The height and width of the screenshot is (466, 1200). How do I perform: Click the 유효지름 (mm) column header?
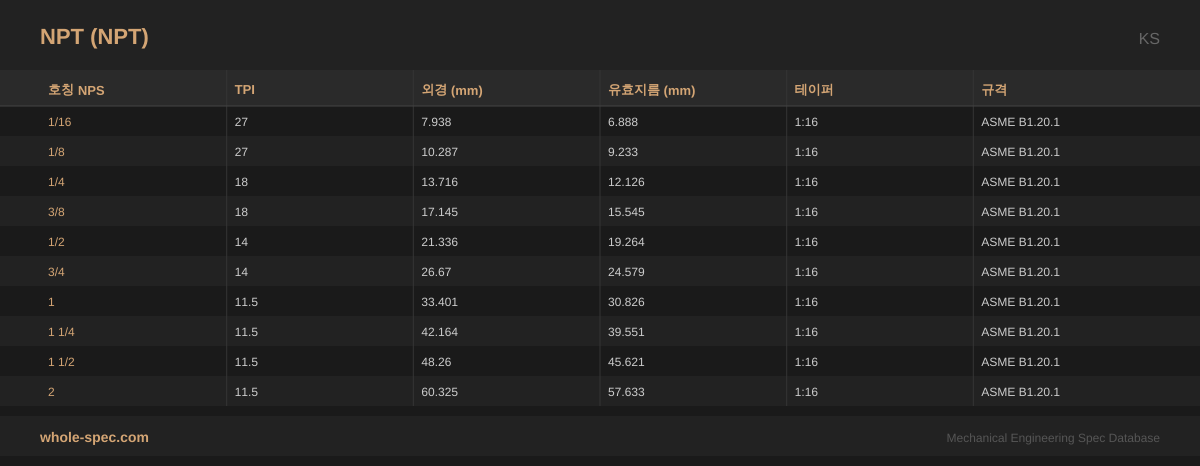(x=651, y=90)
